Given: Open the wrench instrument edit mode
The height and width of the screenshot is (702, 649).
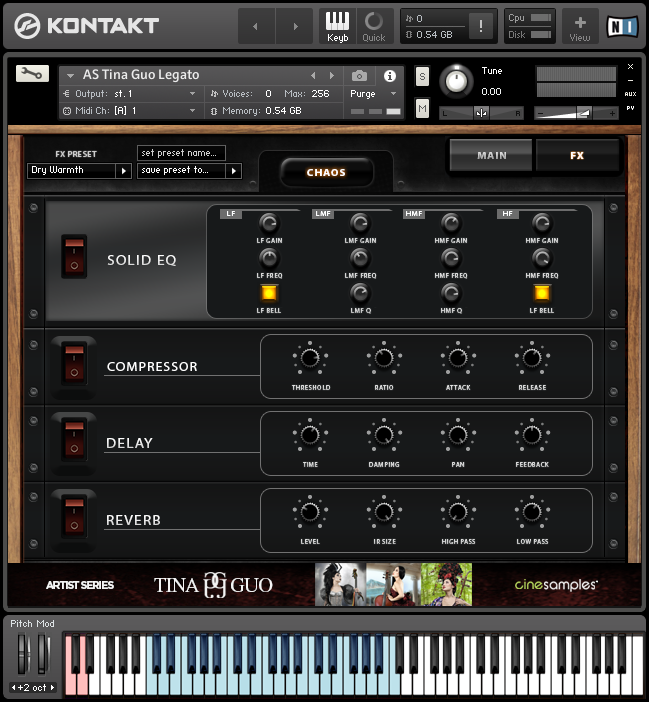Looking at the screenshot, I should [32, 73].
